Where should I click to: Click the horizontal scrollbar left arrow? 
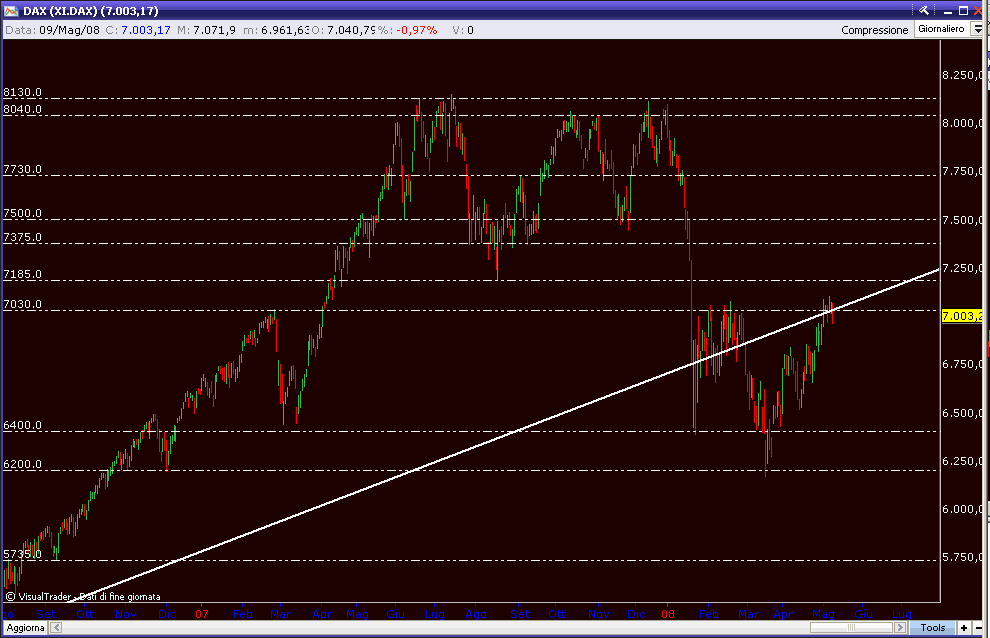tap(56, 627)
